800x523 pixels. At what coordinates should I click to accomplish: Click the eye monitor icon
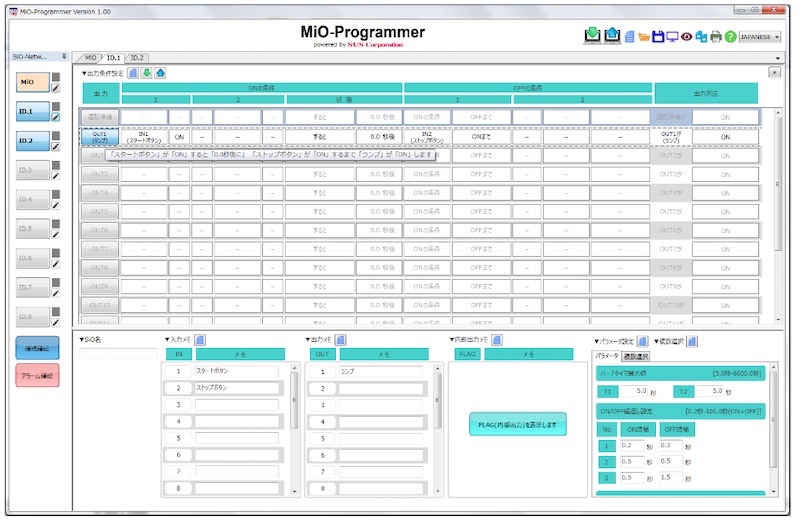(x=687, y=37)
